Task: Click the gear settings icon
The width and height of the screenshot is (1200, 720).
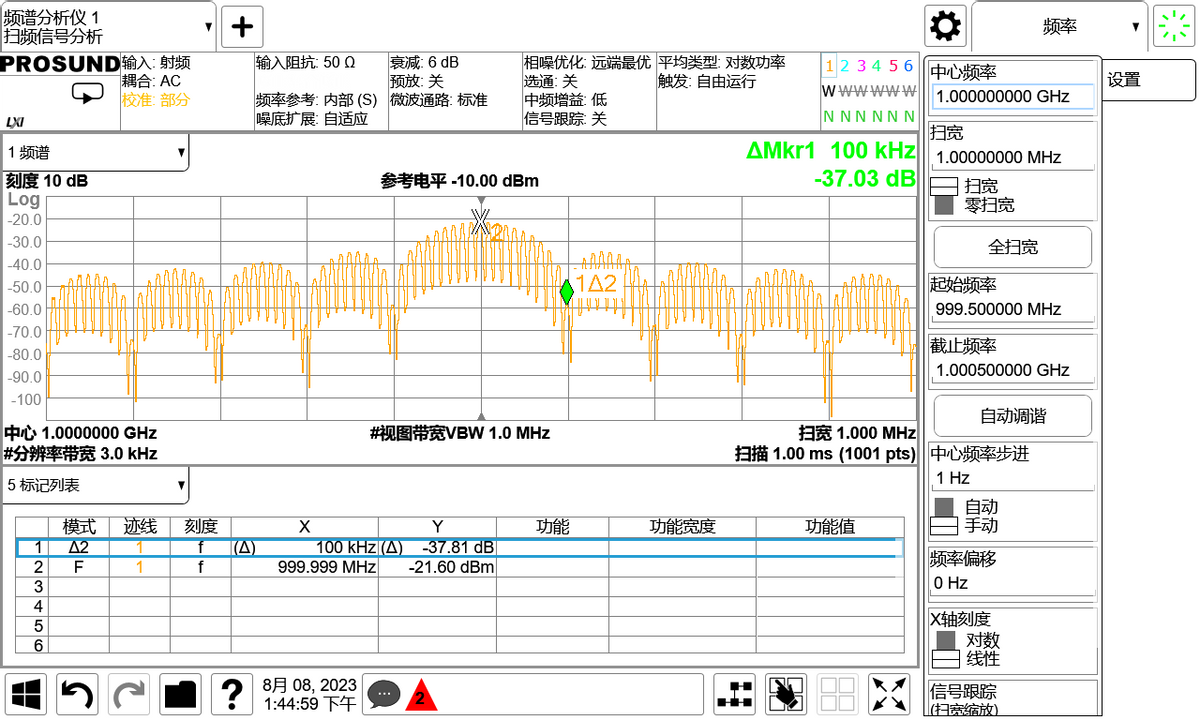Action: [945, 27]
